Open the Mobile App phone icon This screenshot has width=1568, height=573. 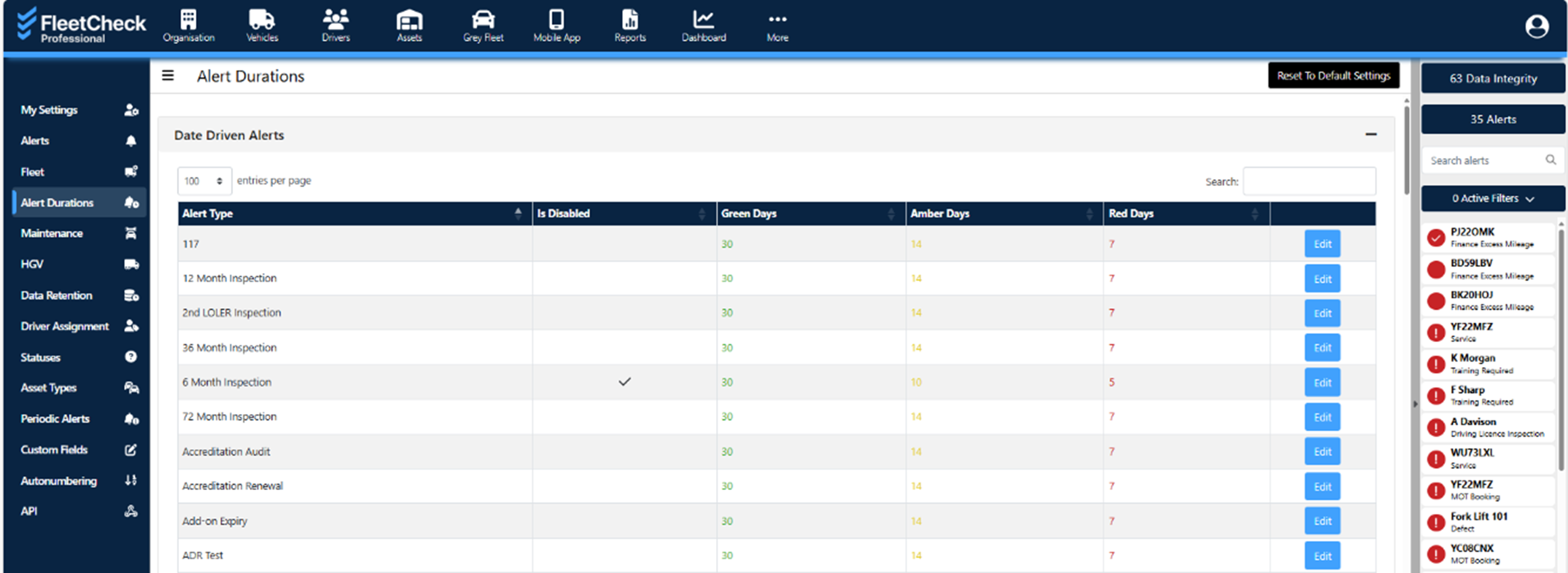click(556, 19)
